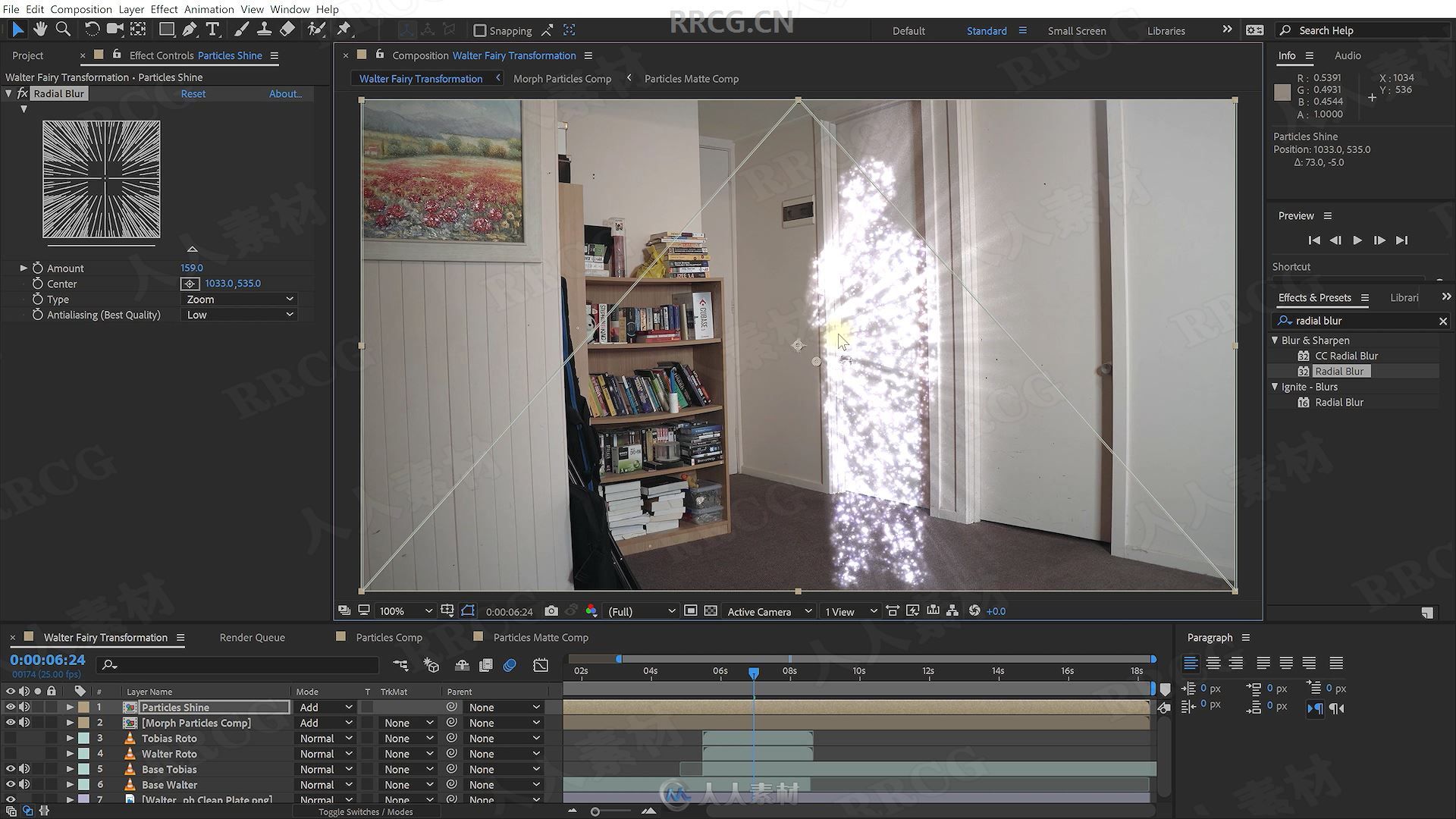Drag the Amount value slider for Radial Blur
Viewport: 1456px width, 819px height.
[x=190, y=267]
